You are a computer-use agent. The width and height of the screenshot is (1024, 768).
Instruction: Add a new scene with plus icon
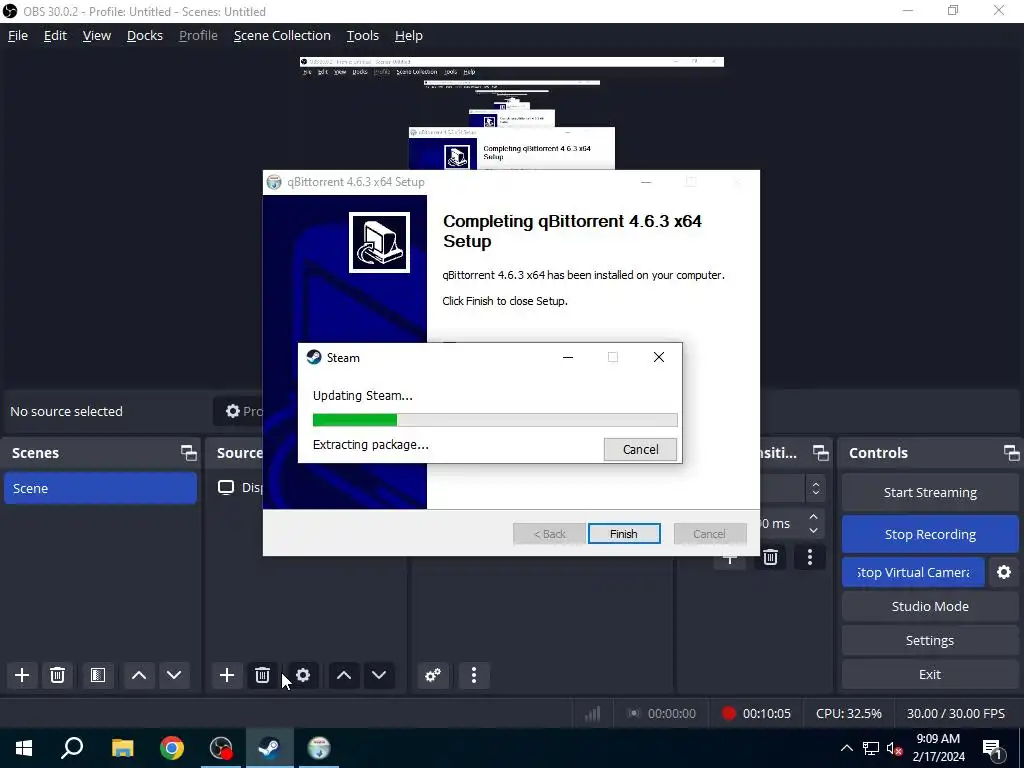coord(22,675)
